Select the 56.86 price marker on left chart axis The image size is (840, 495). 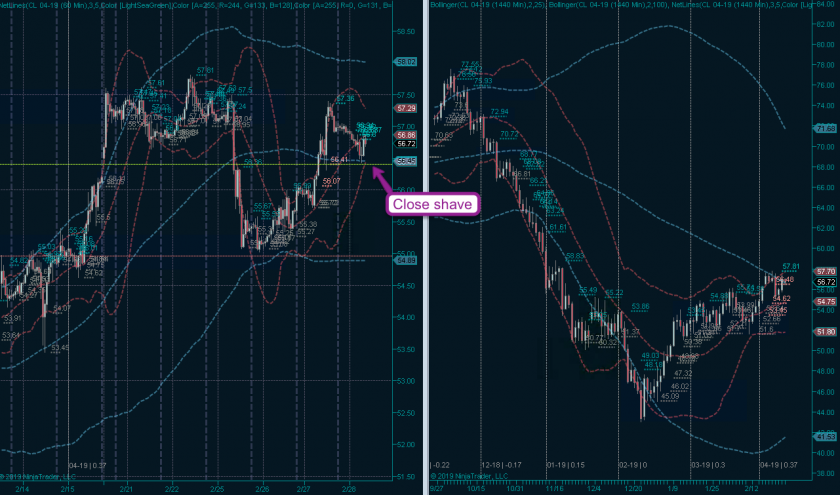406,135
